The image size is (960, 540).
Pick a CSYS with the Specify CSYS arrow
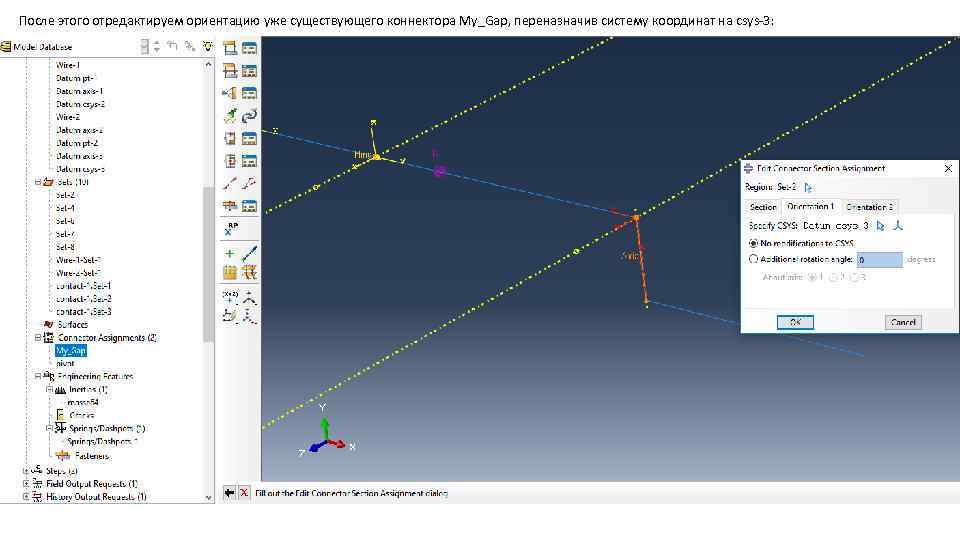coord(880,226)
